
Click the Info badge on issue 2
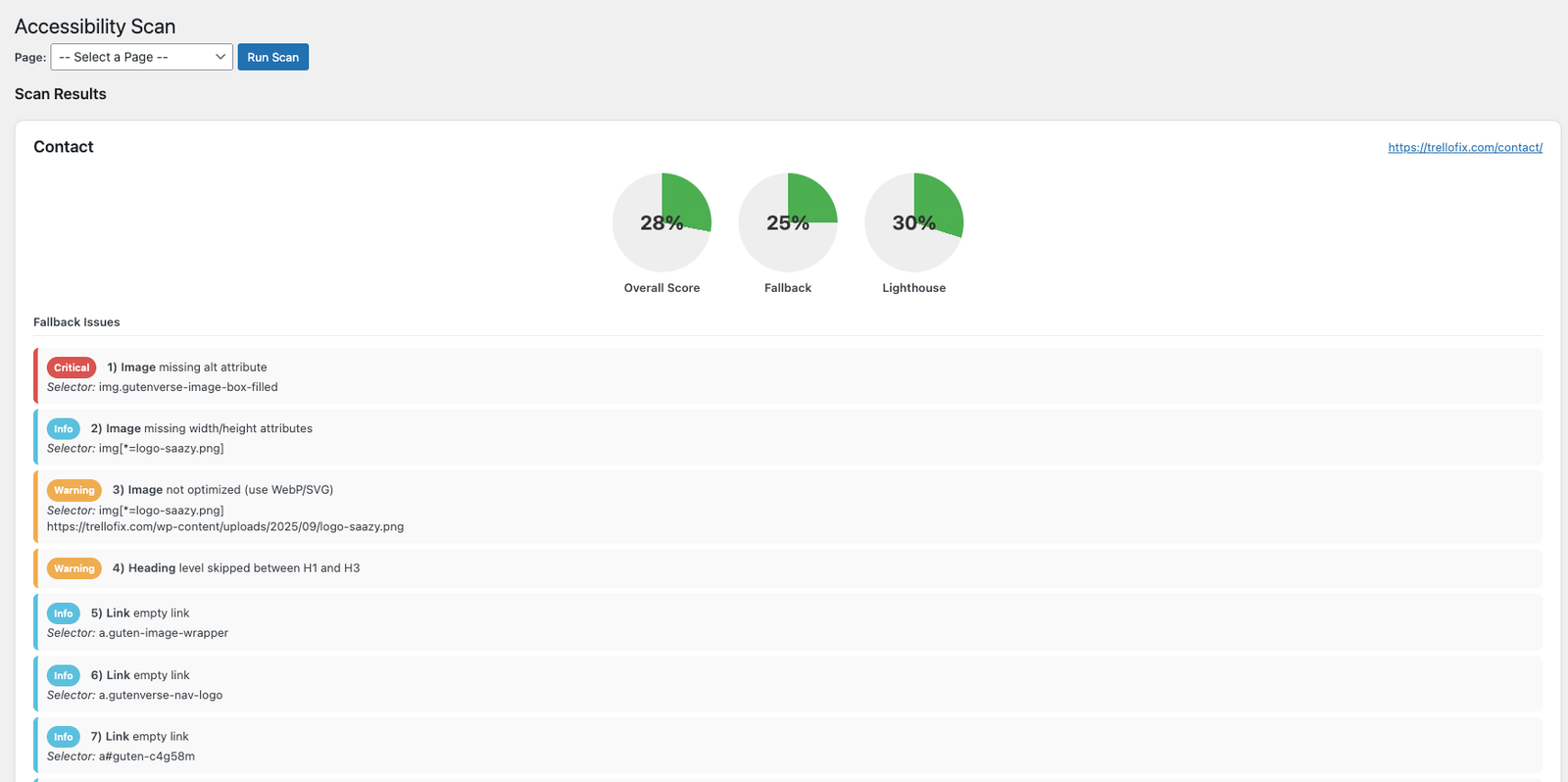click(64, 429)
